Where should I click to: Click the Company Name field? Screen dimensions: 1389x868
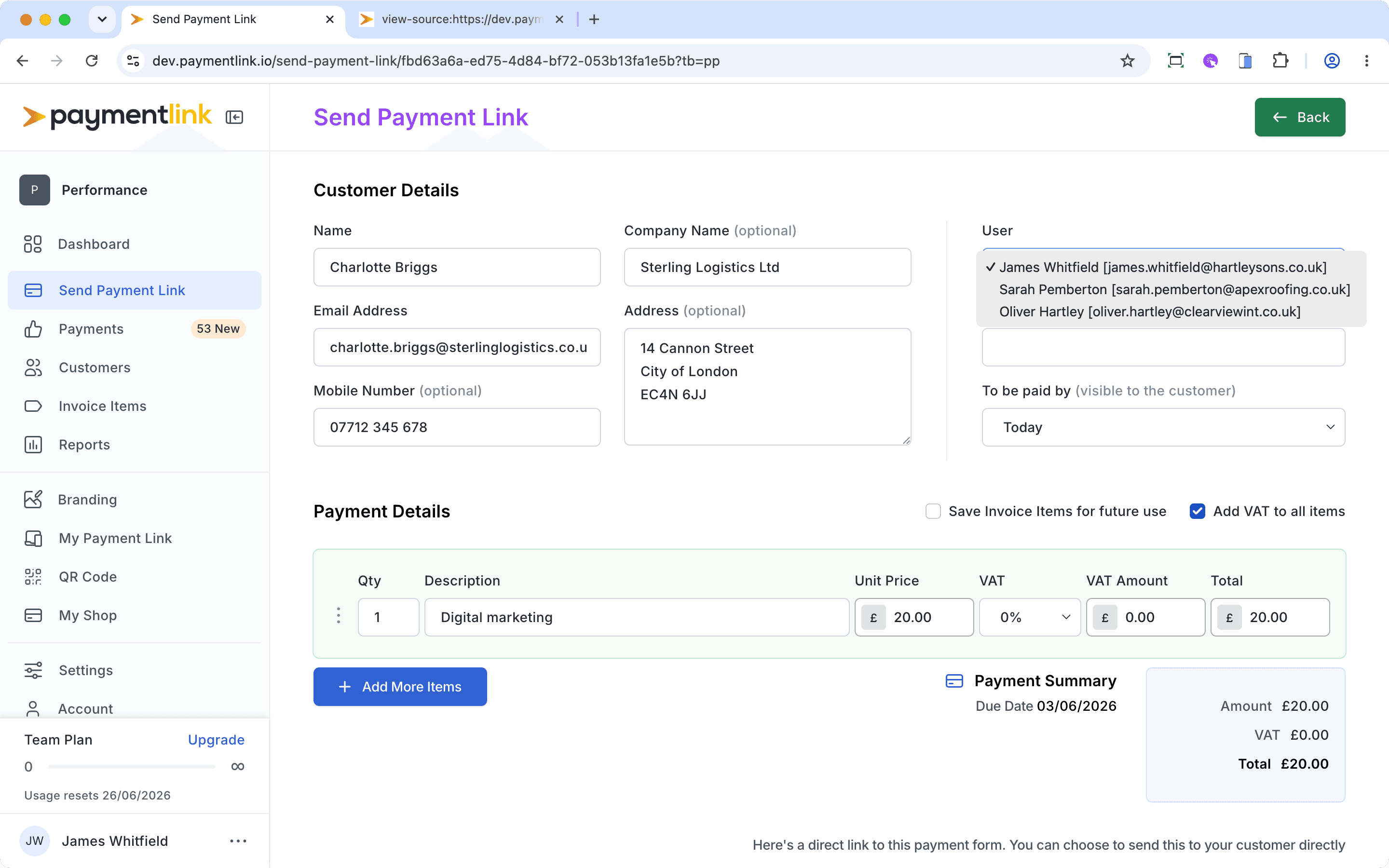tap(767, 267)
